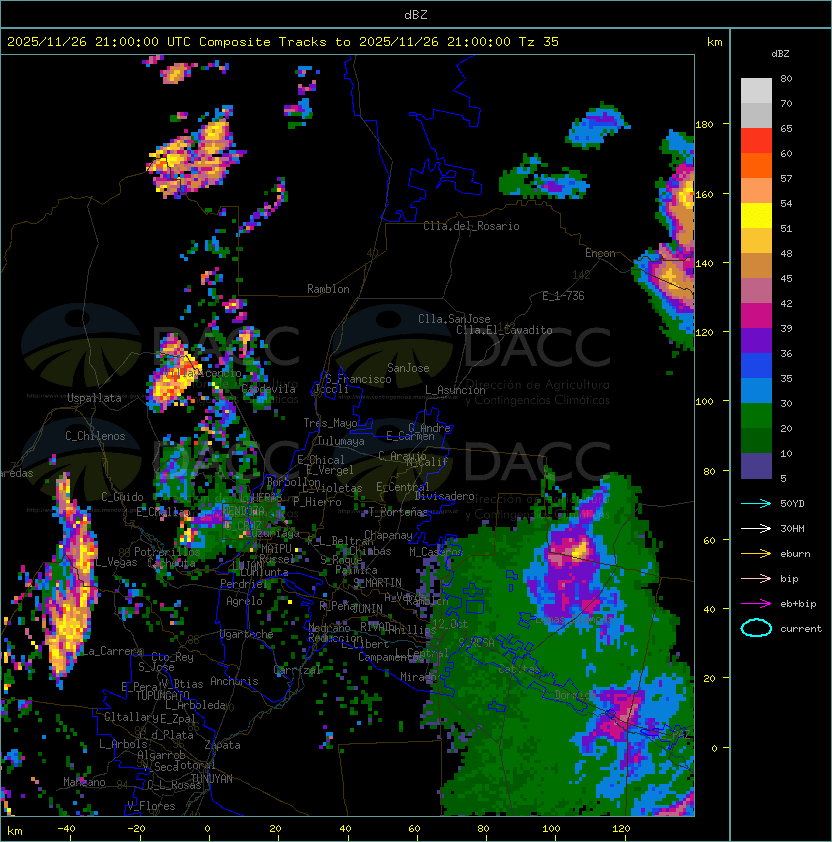Image resolution: width=832 pixels, height=842 pixels.
Task: Click the 'S_Francisco' map label
Action: coord(358,379)
